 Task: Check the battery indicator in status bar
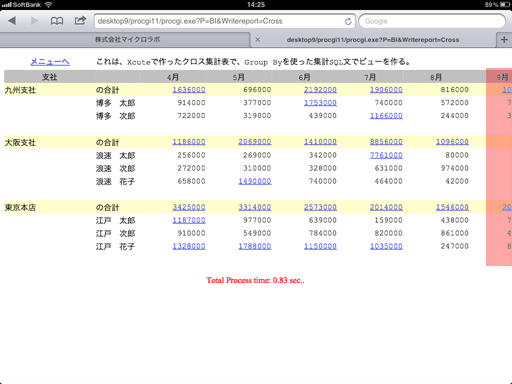(x=505, y=5)
